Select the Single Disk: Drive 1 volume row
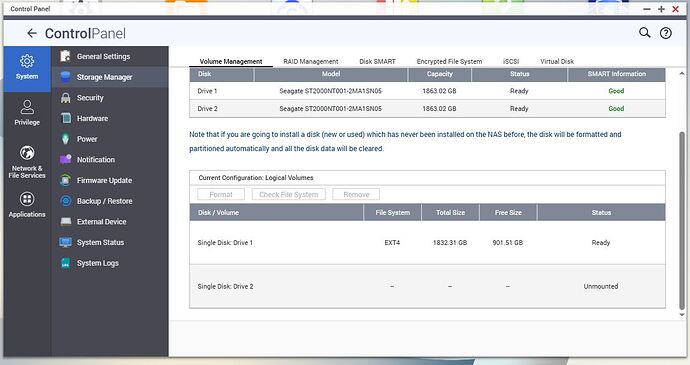 coord(427,243)
